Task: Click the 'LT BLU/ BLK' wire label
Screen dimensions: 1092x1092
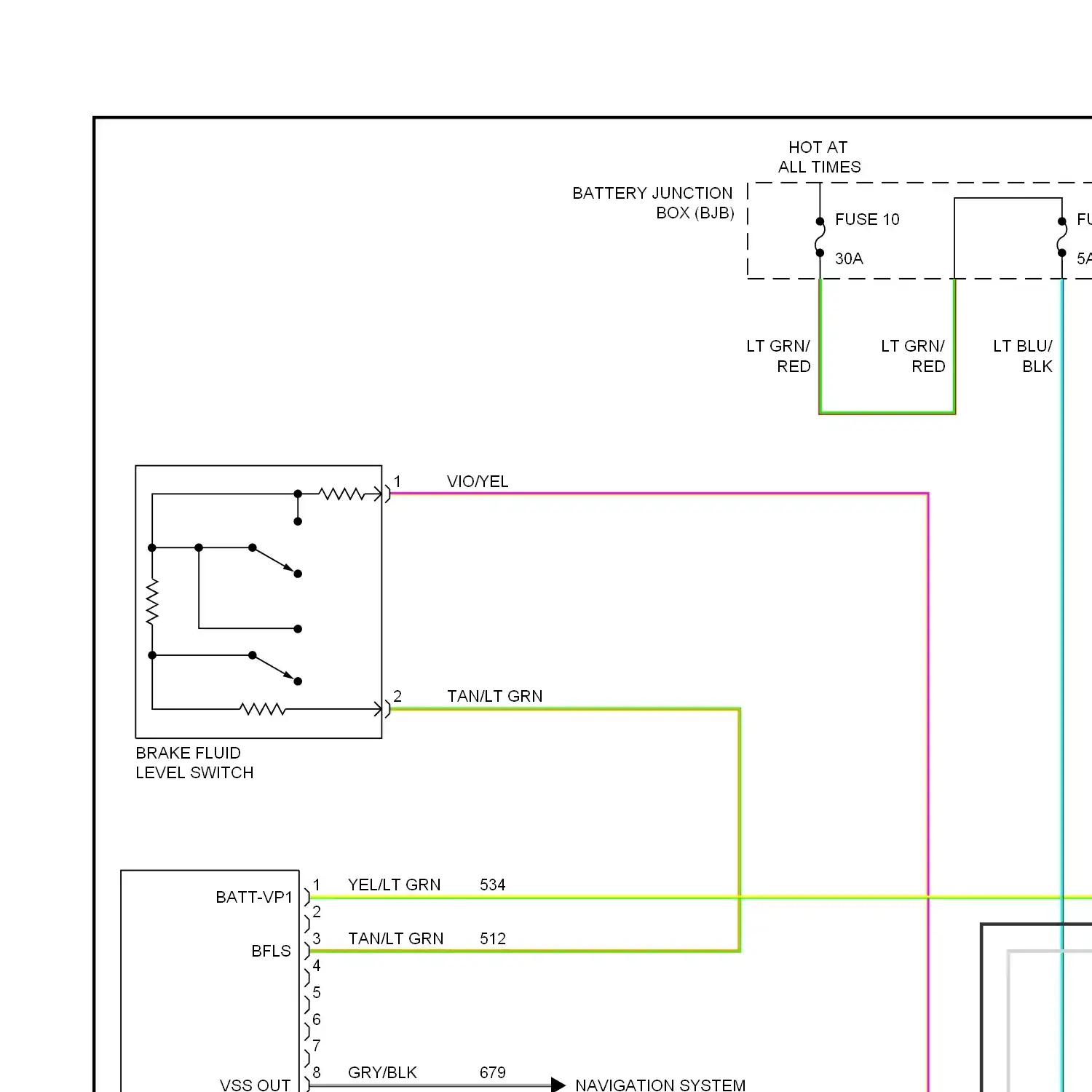Action: point(1023,356)
